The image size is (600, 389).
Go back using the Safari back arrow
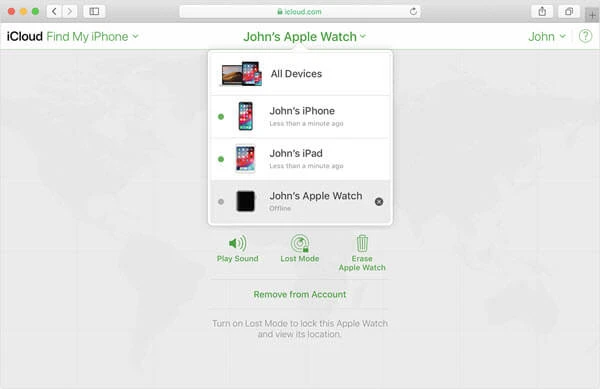[54, 11]
